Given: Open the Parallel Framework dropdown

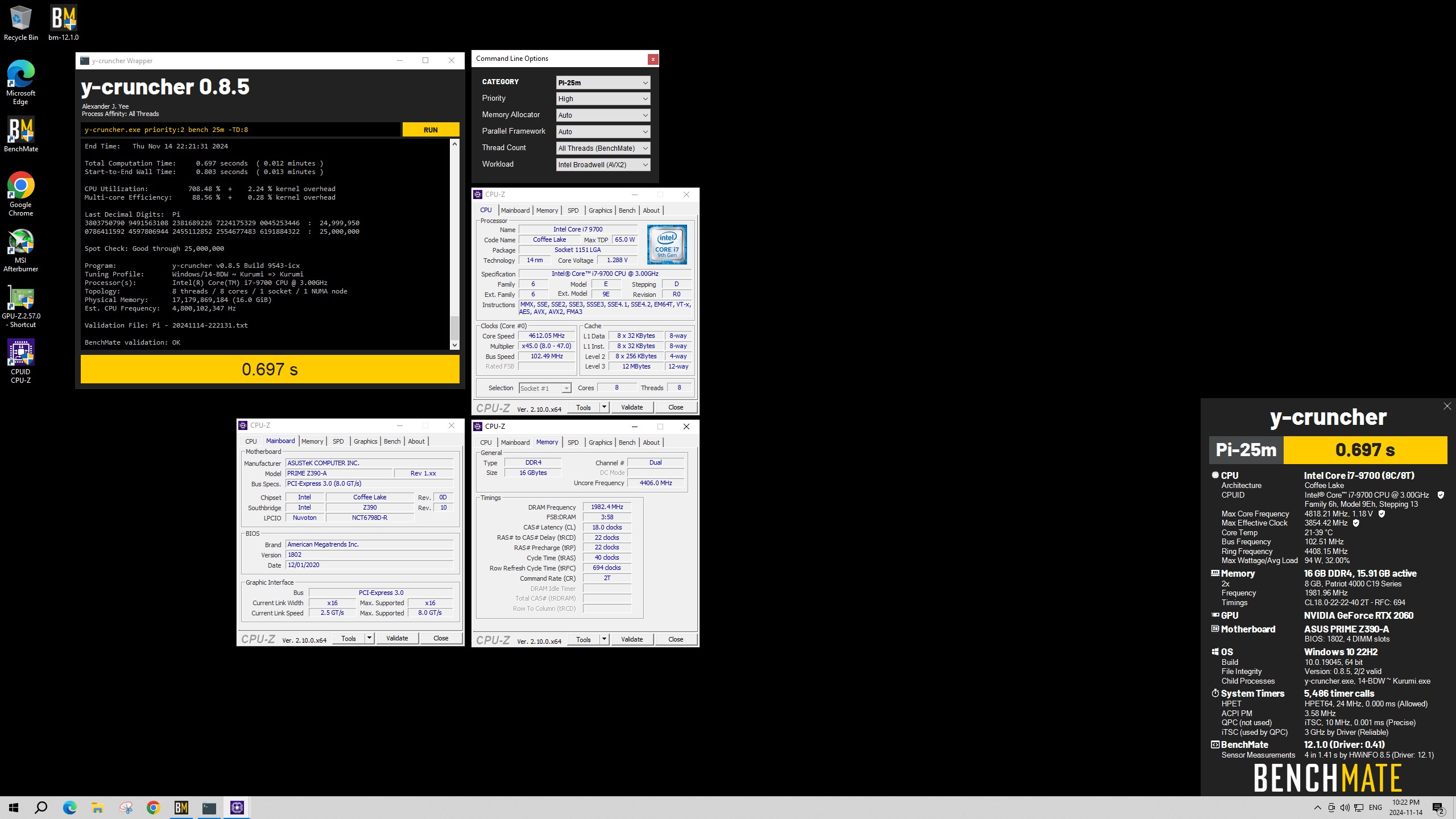Looking at the screenshot, I should click(x=603, y=132).
